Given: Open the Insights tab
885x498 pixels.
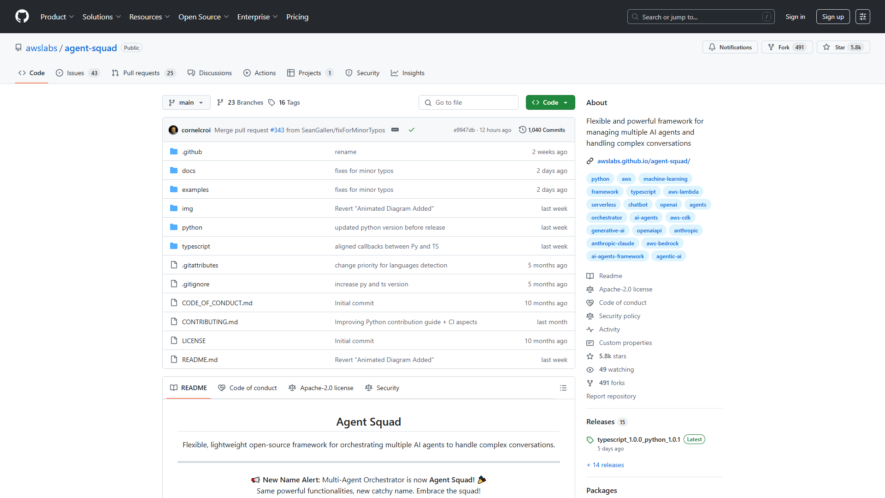Looking at the screenshot, I should pos(408,73).
